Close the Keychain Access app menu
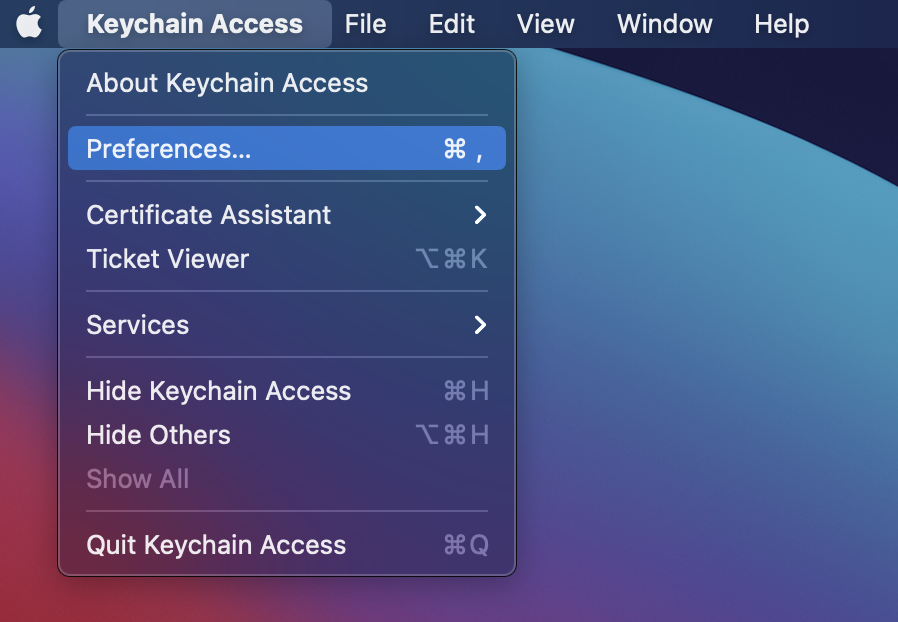The height and width of the screenshot is (622, 898). (194, 24)
